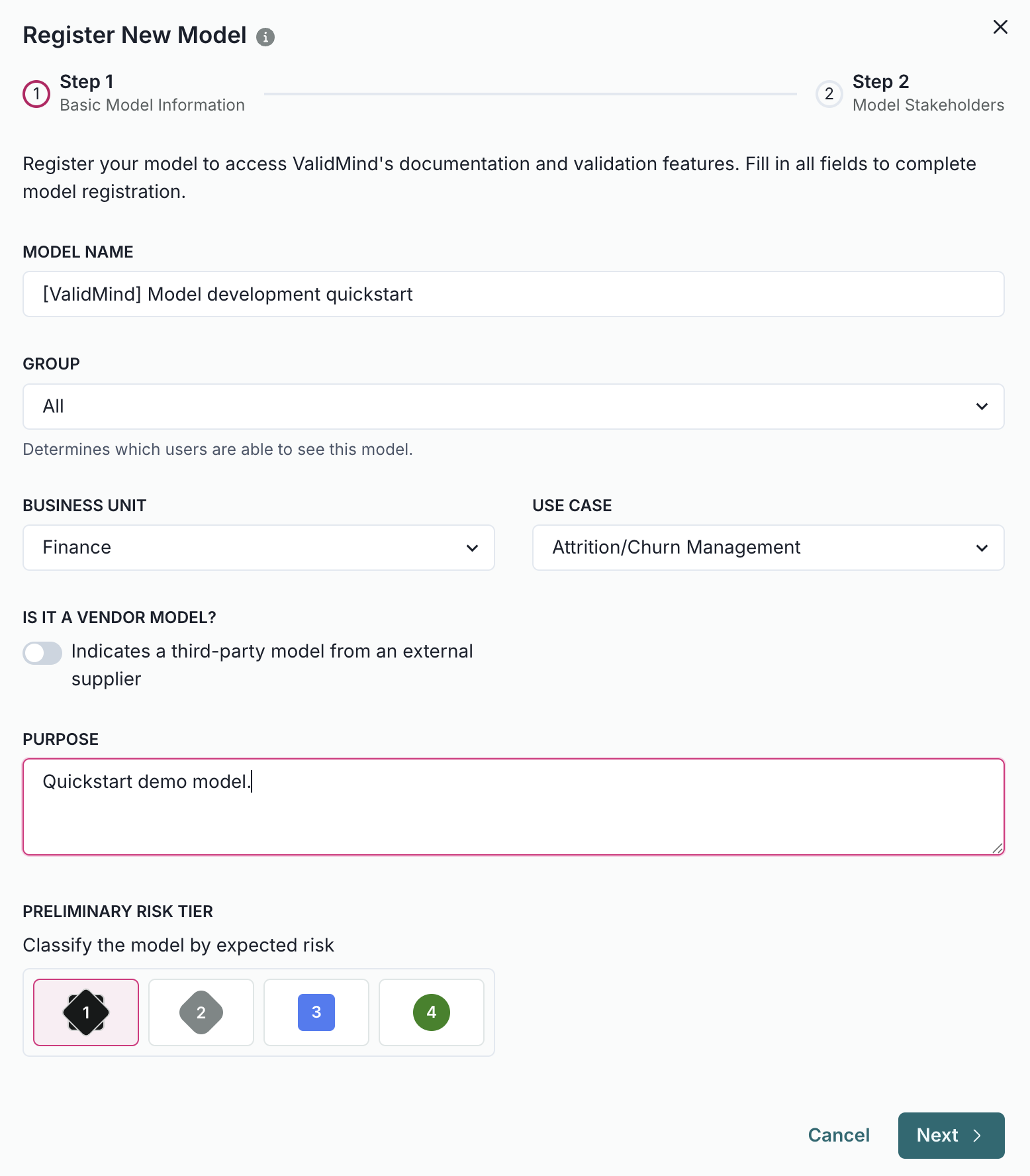Click the Next button
This screenshot has width=1030, height=1176.
point(951,1135)
